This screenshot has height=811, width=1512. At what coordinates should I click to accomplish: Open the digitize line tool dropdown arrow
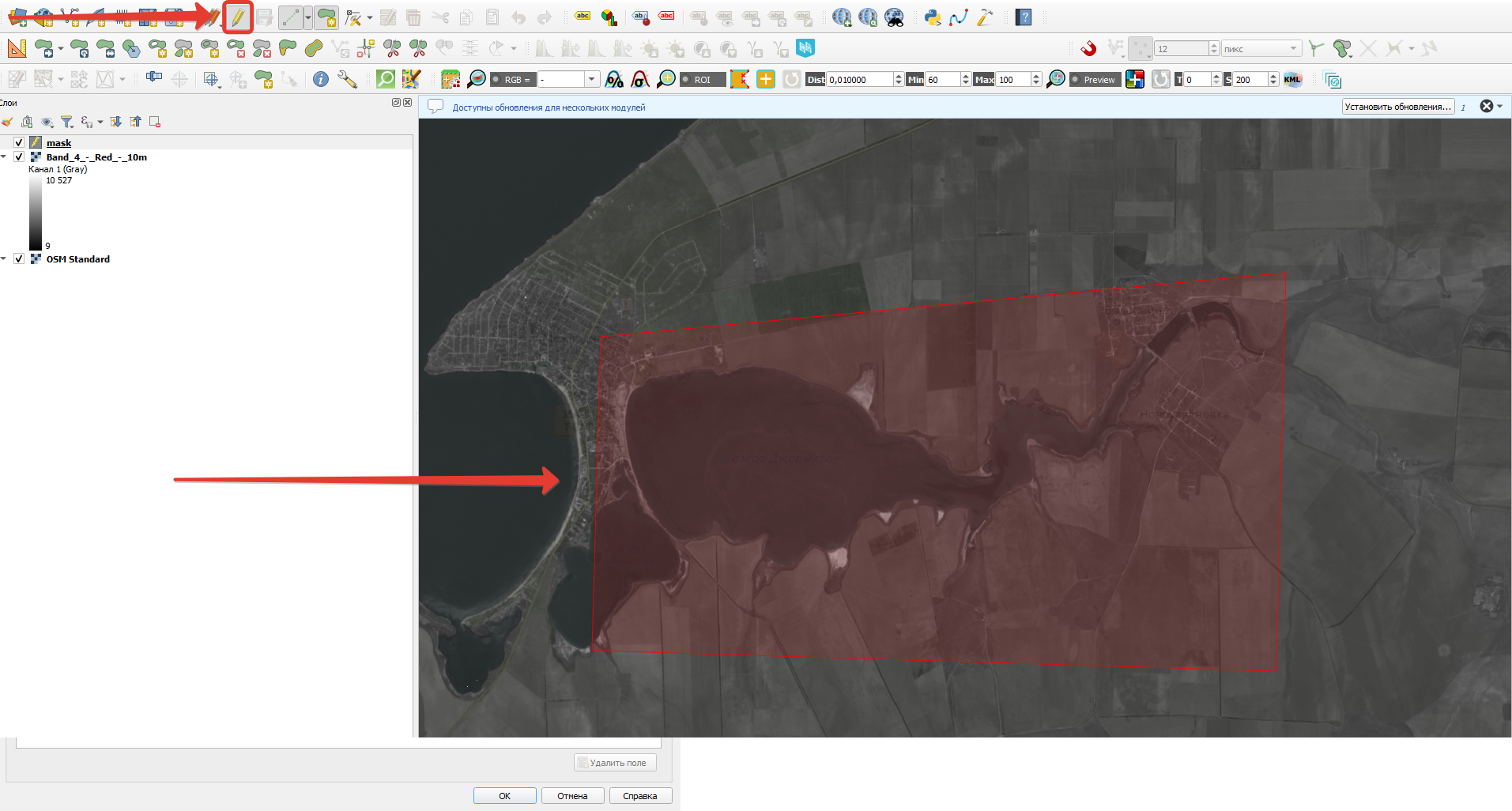(x=307, y=17)
